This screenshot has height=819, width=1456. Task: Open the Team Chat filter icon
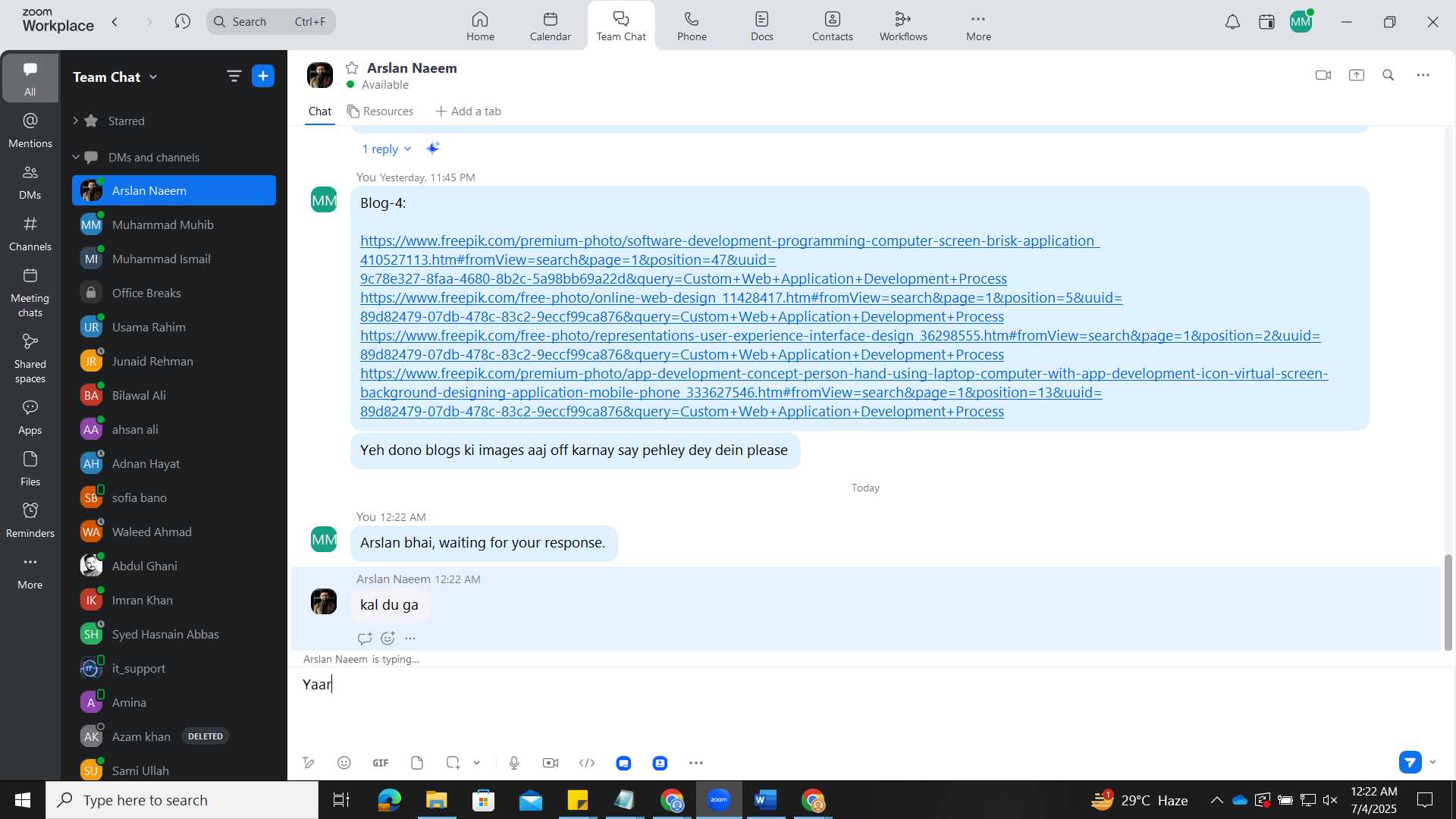[234, 76]
